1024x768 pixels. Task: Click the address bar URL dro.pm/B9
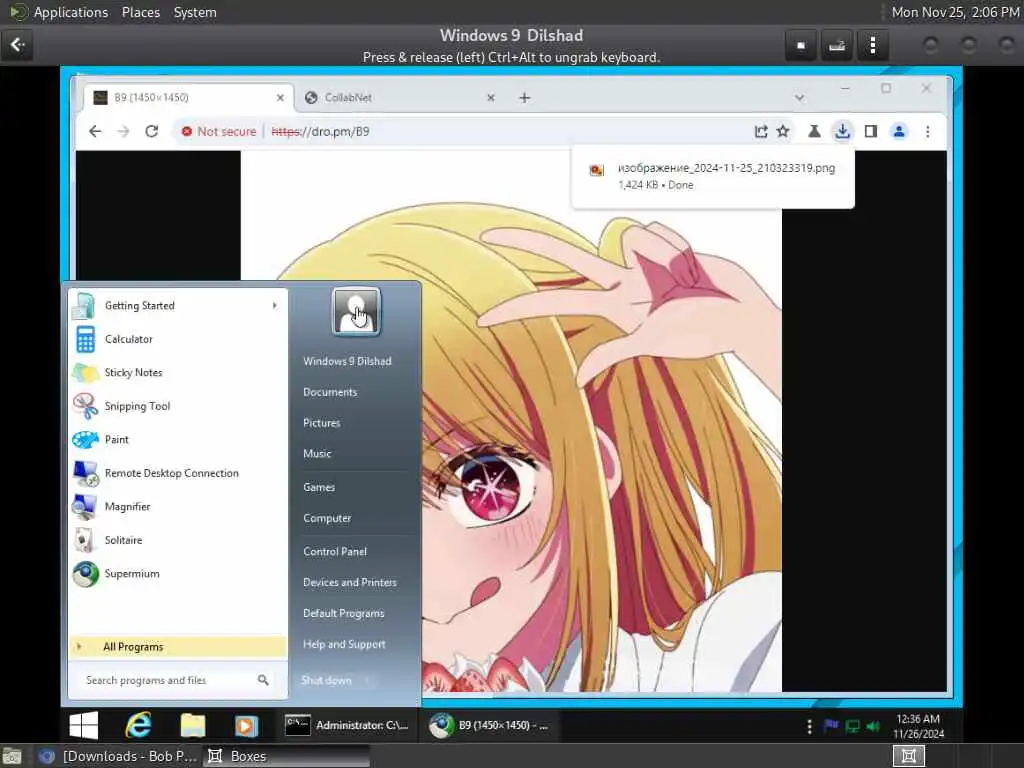tap(320, 131)
